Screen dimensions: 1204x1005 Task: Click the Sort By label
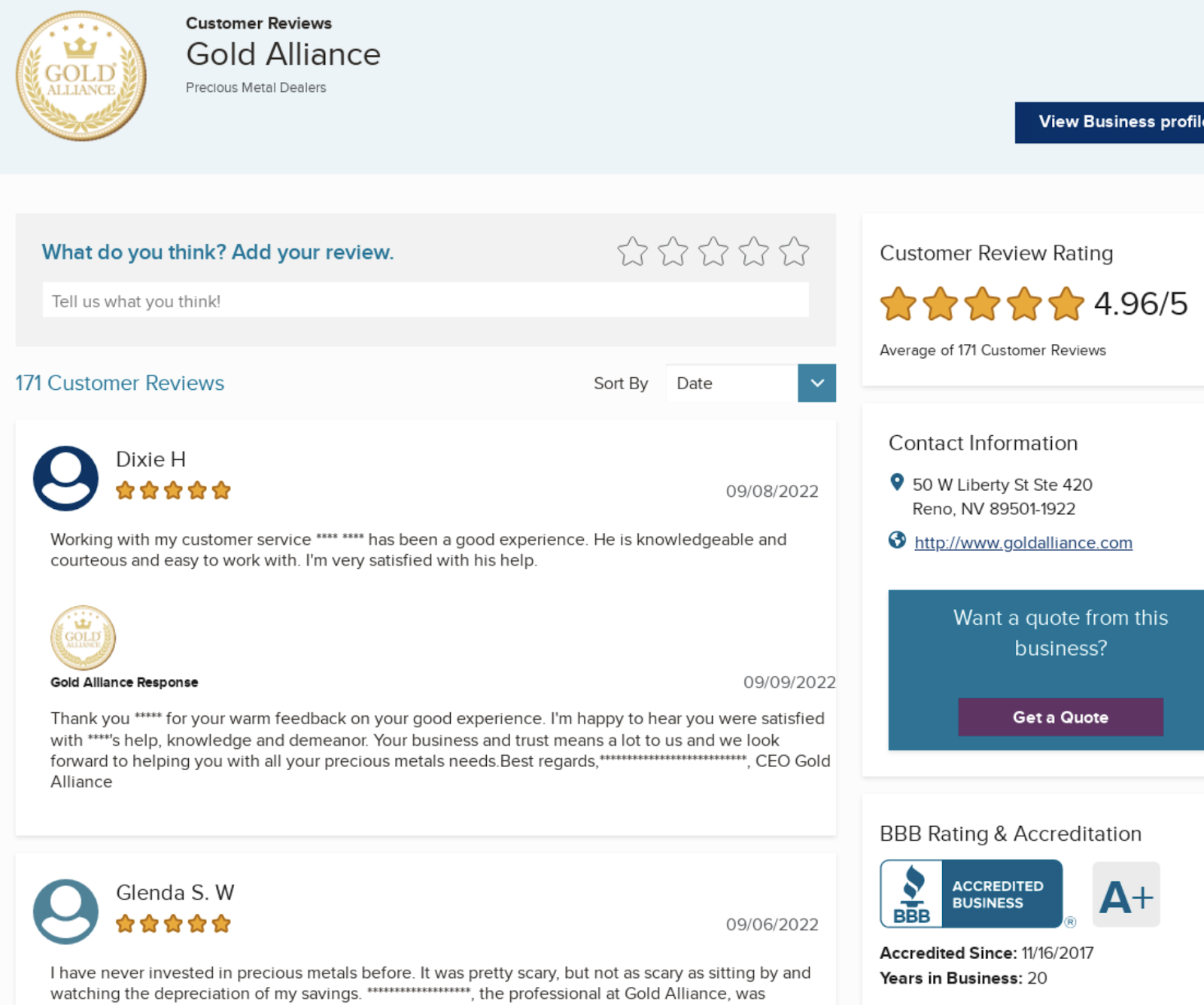(621, 383)
